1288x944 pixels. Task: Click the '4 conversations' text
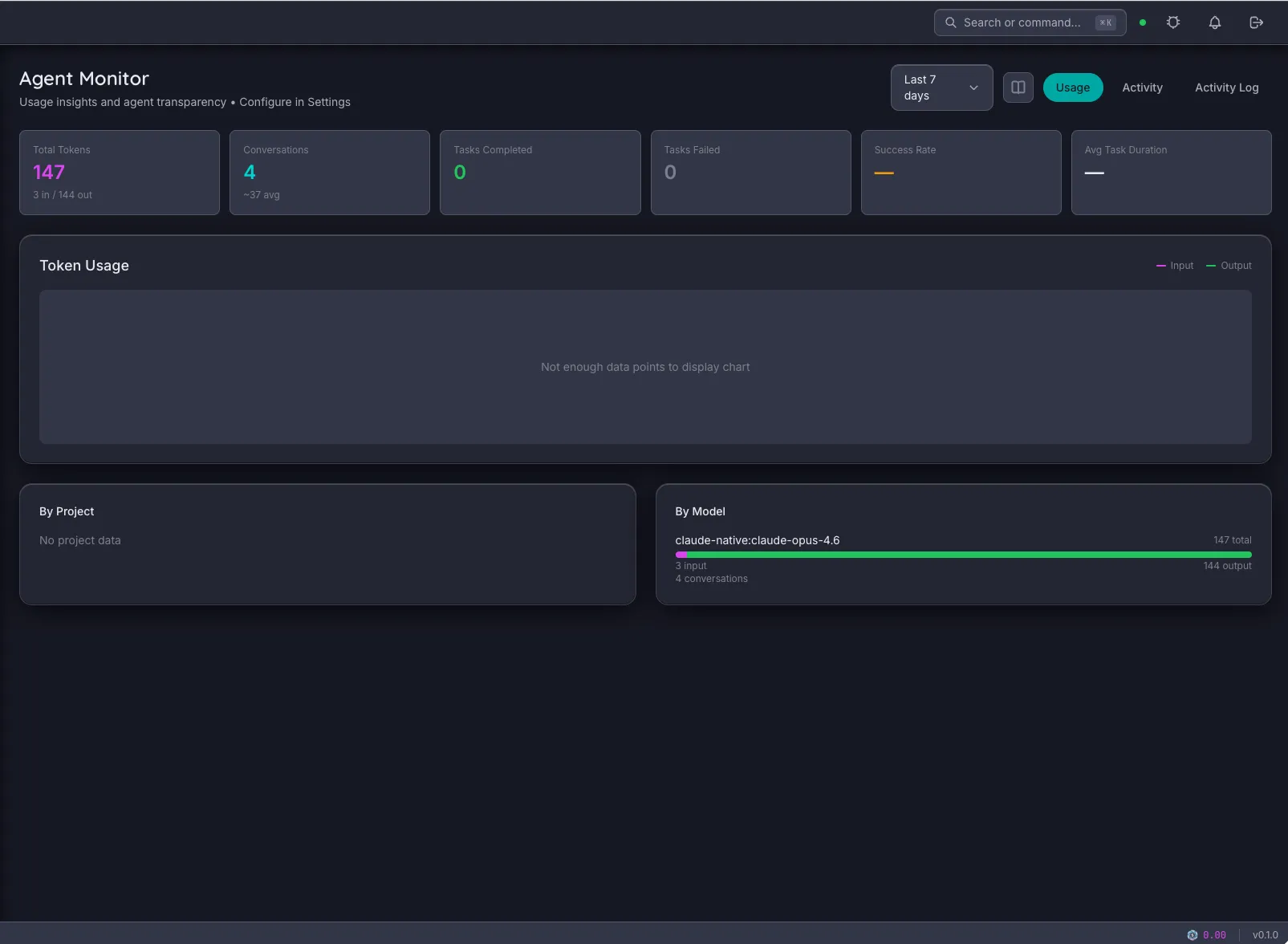pyautogui.click(x=712, y=579)
